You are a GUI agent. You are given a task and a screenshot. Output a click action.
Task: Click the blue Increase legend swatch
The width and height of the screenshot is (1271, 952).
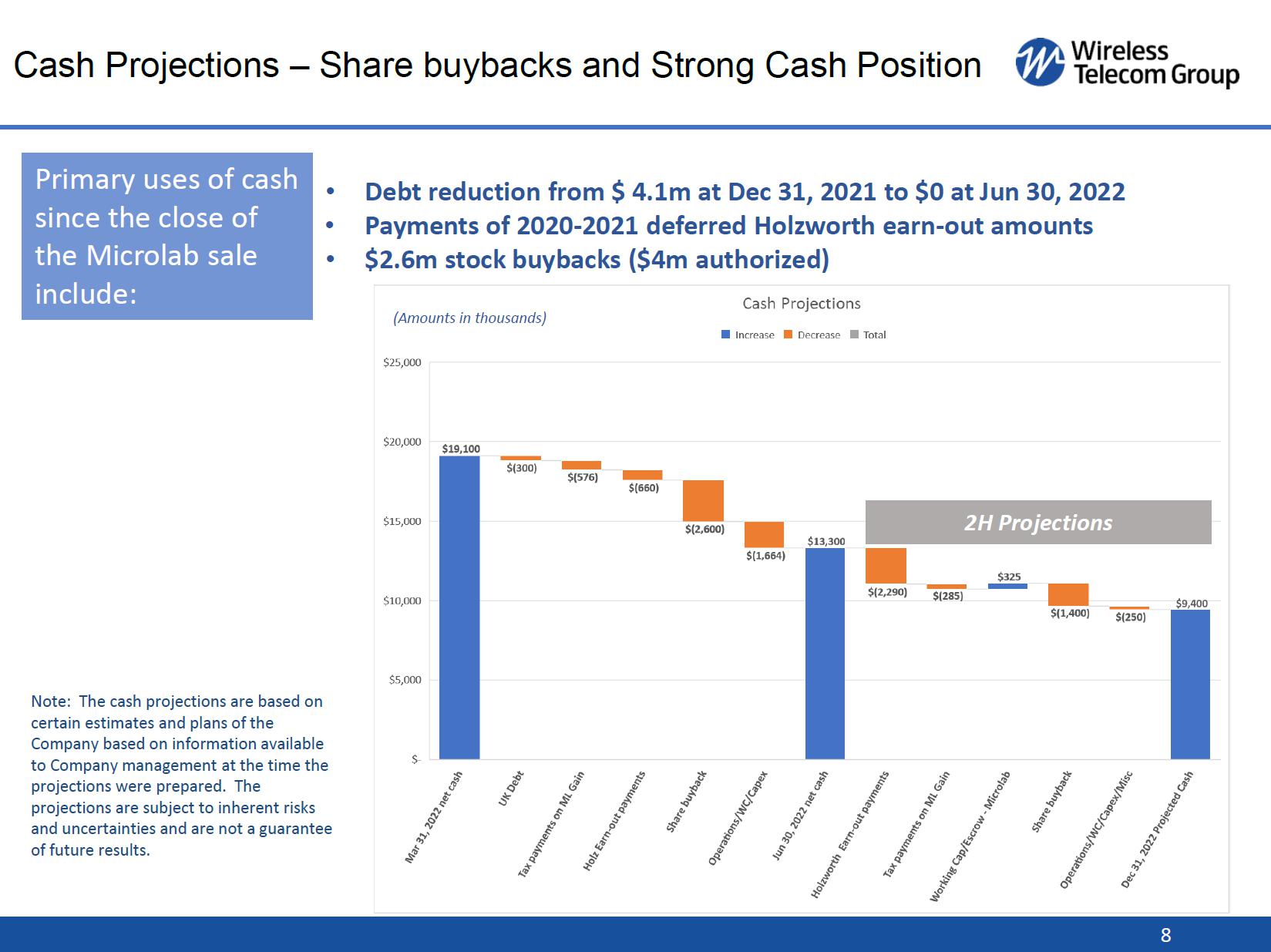pos(725,335)
